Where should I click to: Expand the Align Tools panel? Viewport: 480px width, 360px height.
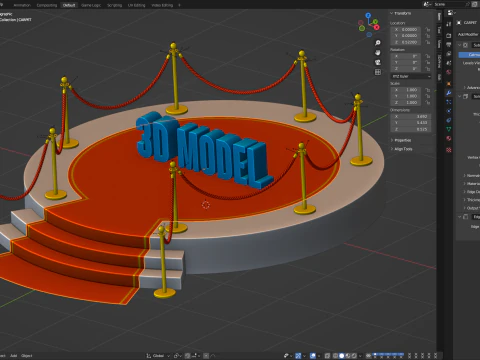[401, 149]
